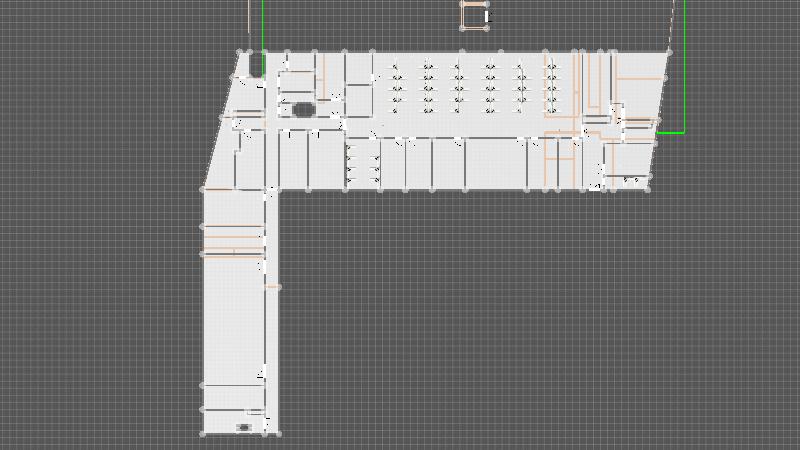Click the thin diagonal line at top right
The width and height of the screenshot is (800, 450).
point(675,25)
